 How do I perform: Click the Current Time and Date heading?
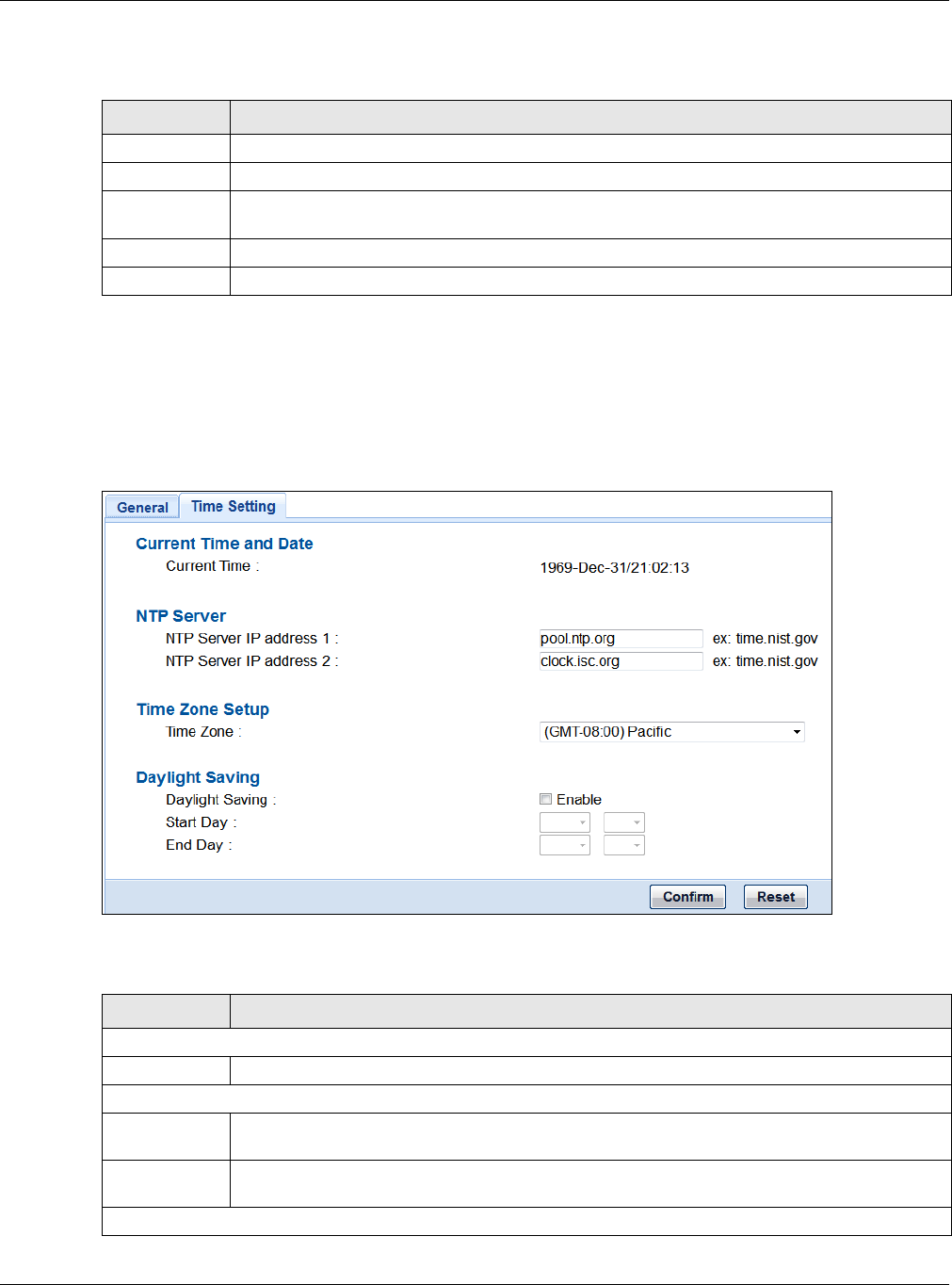(x=224, y=544)
